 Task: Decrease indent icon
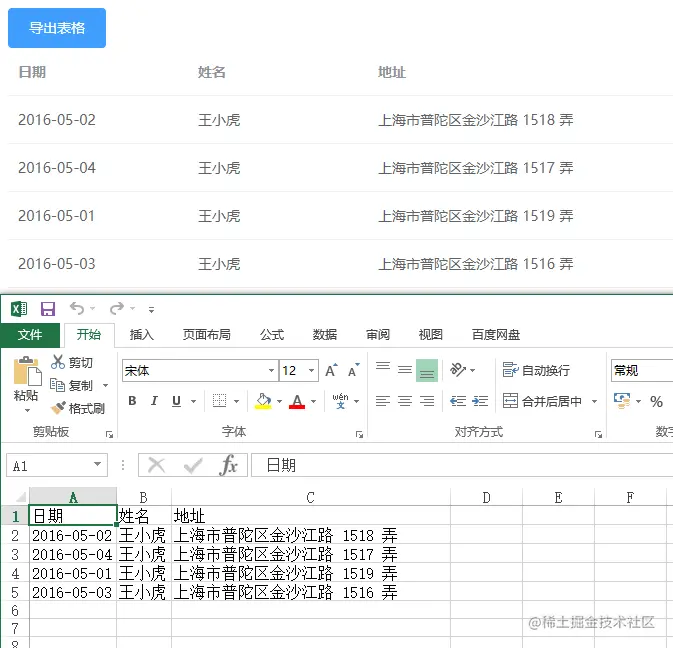458,401
